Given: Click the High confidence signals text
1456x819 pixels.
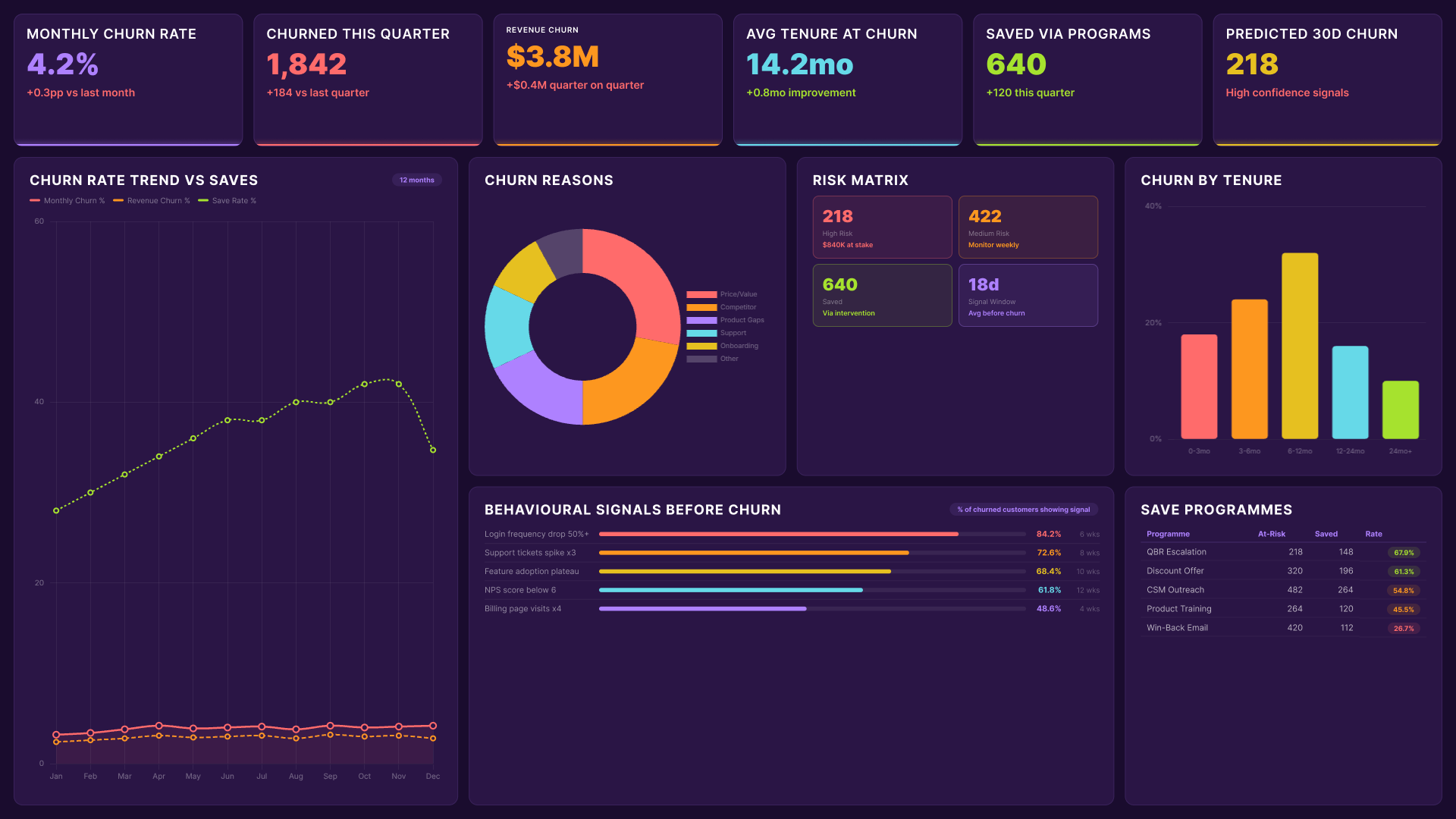Looking at the screenshot, I should pyautogui.click(x=1287, y=93).
